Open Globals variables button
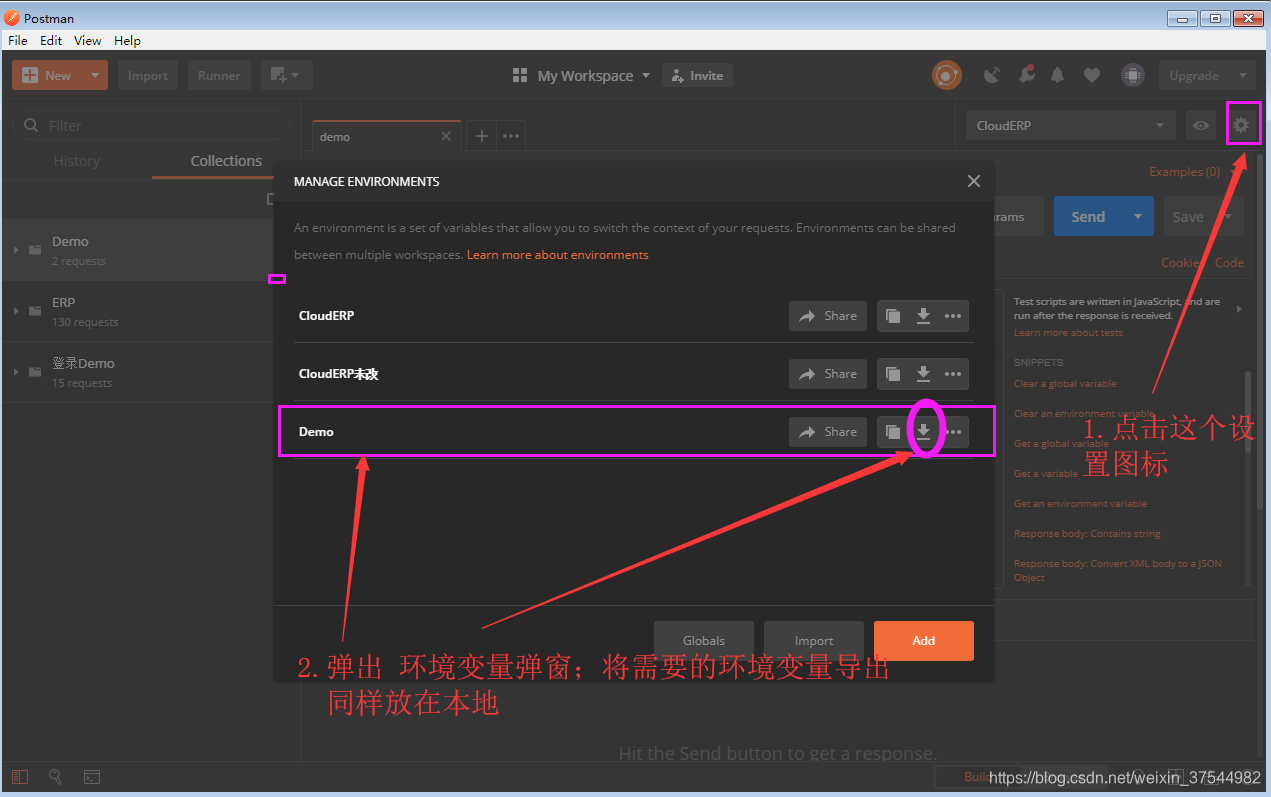This screenshot has height=797, width=1271. tap(703, 640)
